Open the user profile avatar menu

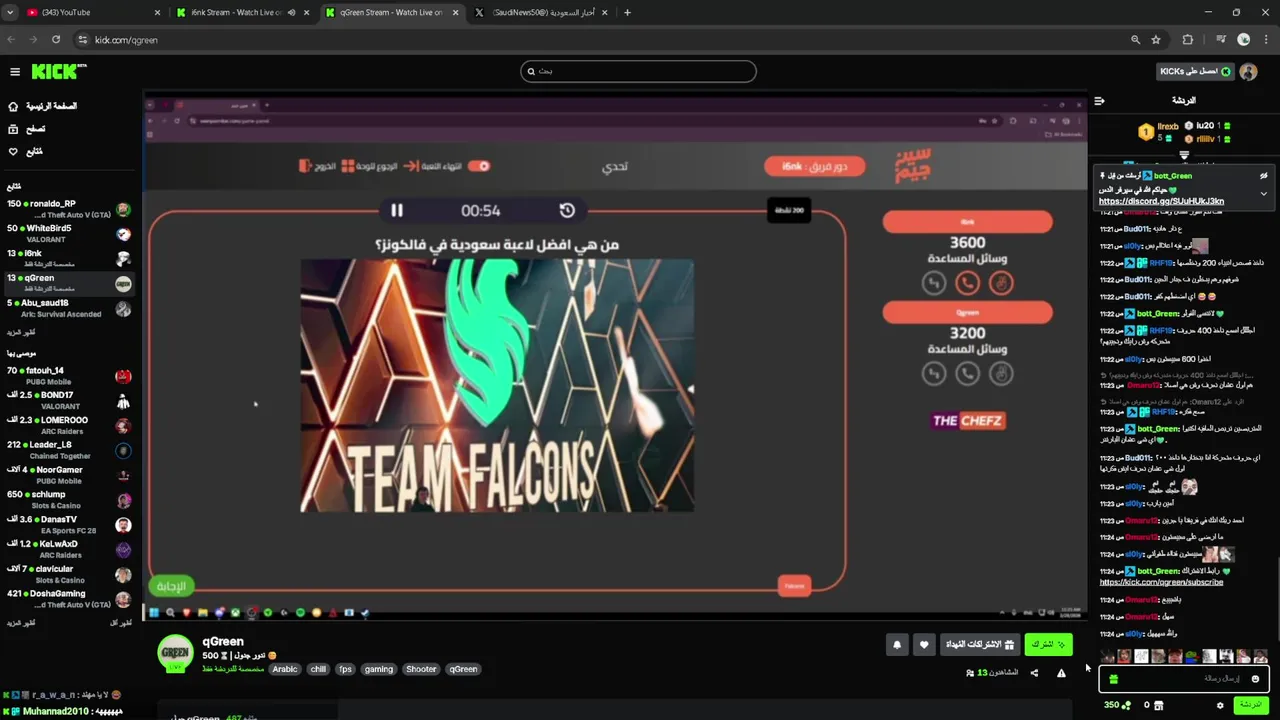tap(1248, 72)
